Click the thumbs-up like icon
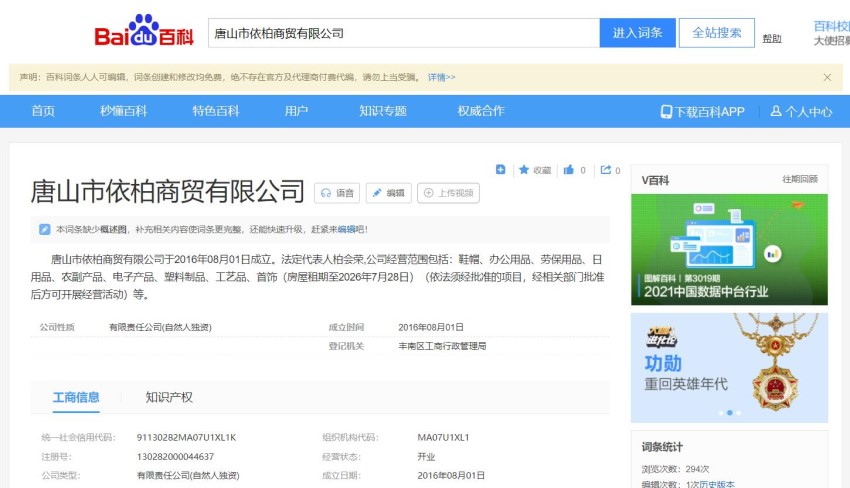Screen dimensions: 850x488 568,170
